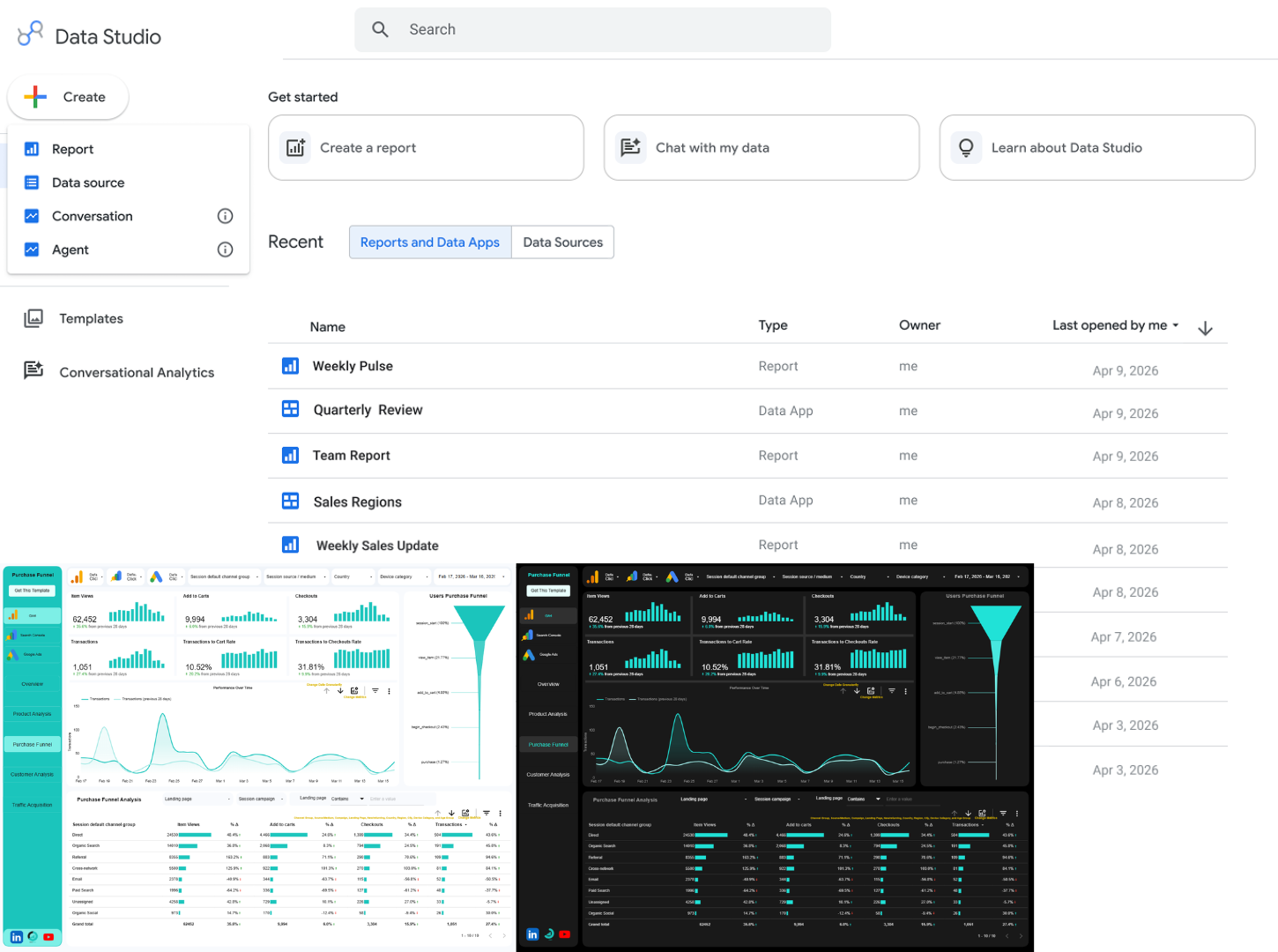
Task: Click the info icon next to Conversation
Action: pyautogui.click(x=226, y=216)
